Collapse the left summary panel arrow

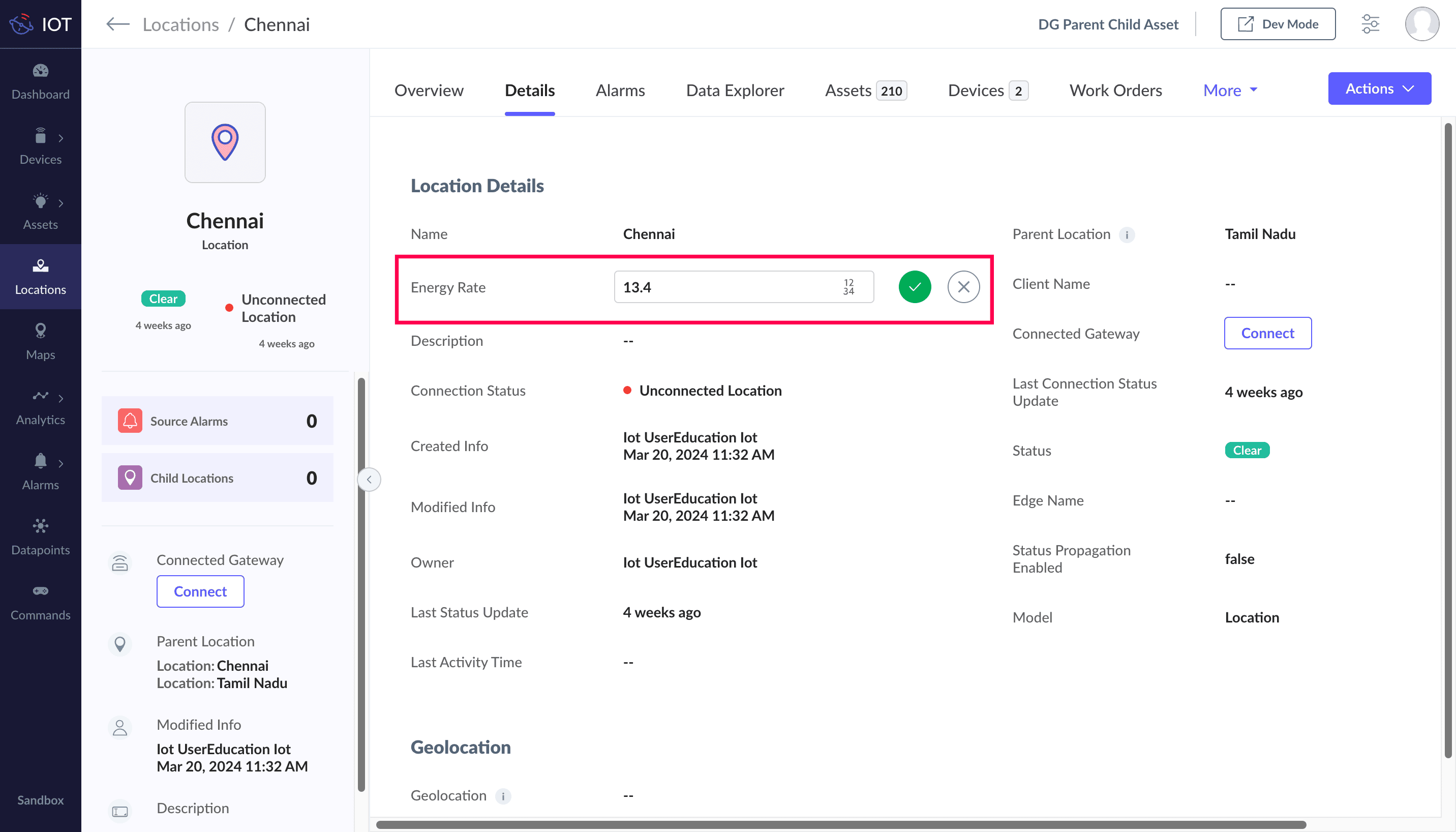click(x=369, y=479)
